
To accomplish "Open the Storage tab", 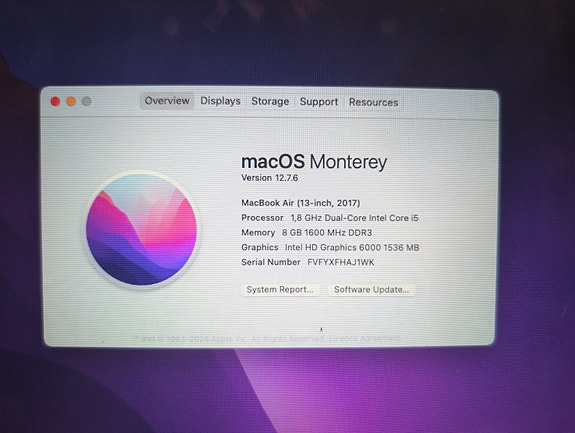I will (x=270, y=102).
